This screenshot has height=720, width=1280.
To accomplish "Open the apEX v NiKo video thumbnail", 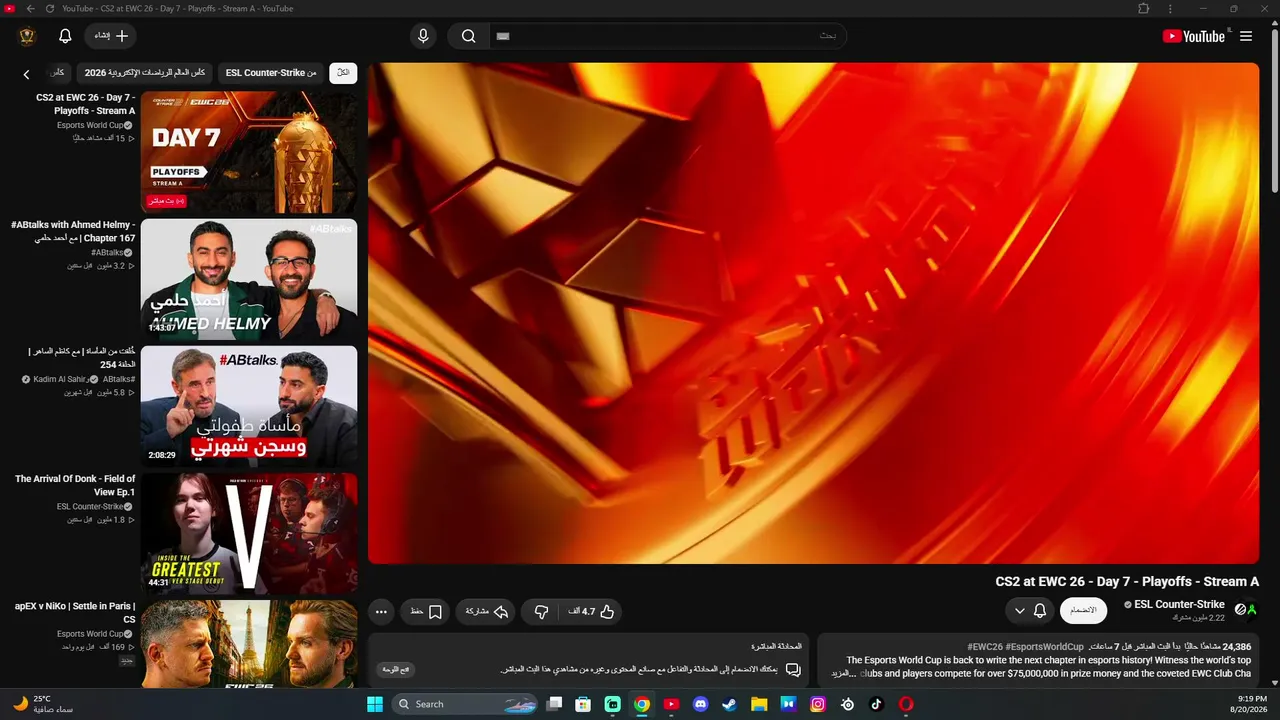I will coord(249,644).
